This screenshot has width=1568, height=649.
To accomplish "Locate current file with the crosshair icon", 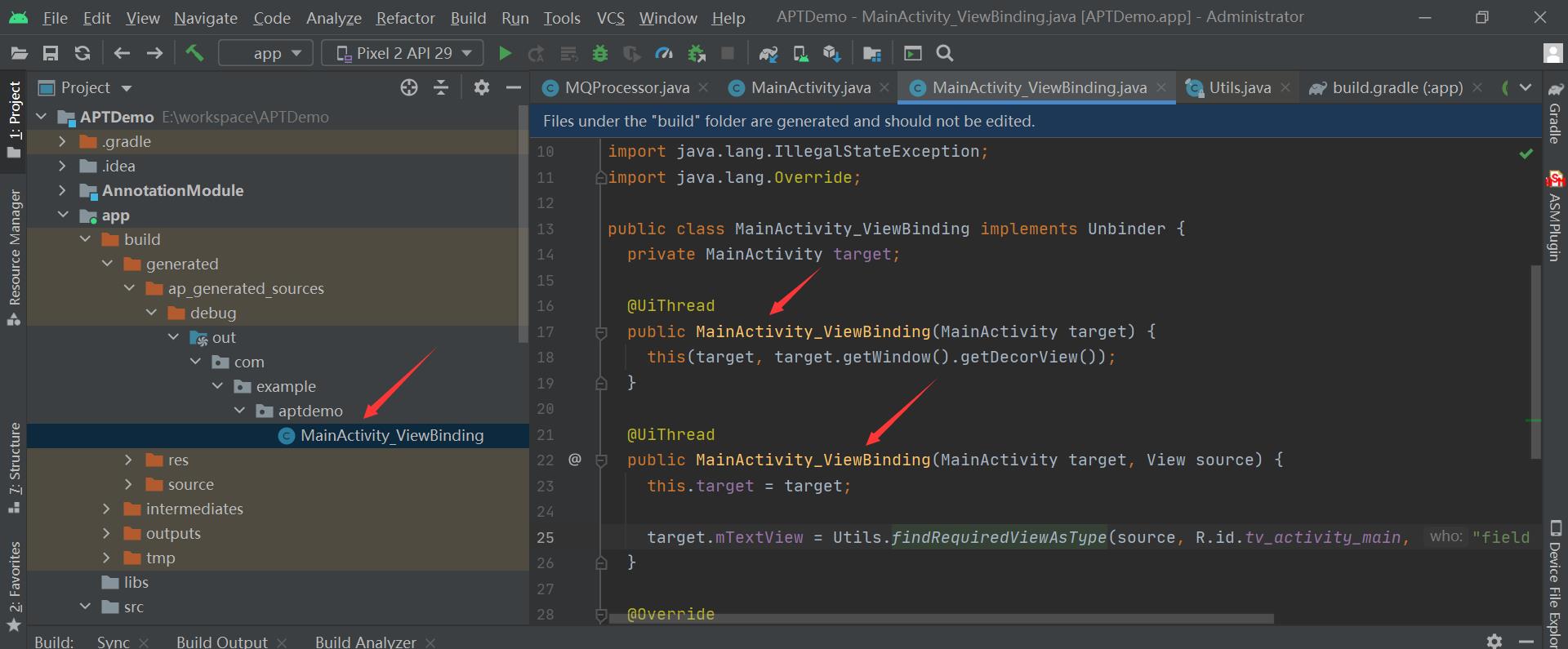I will 409,87.
